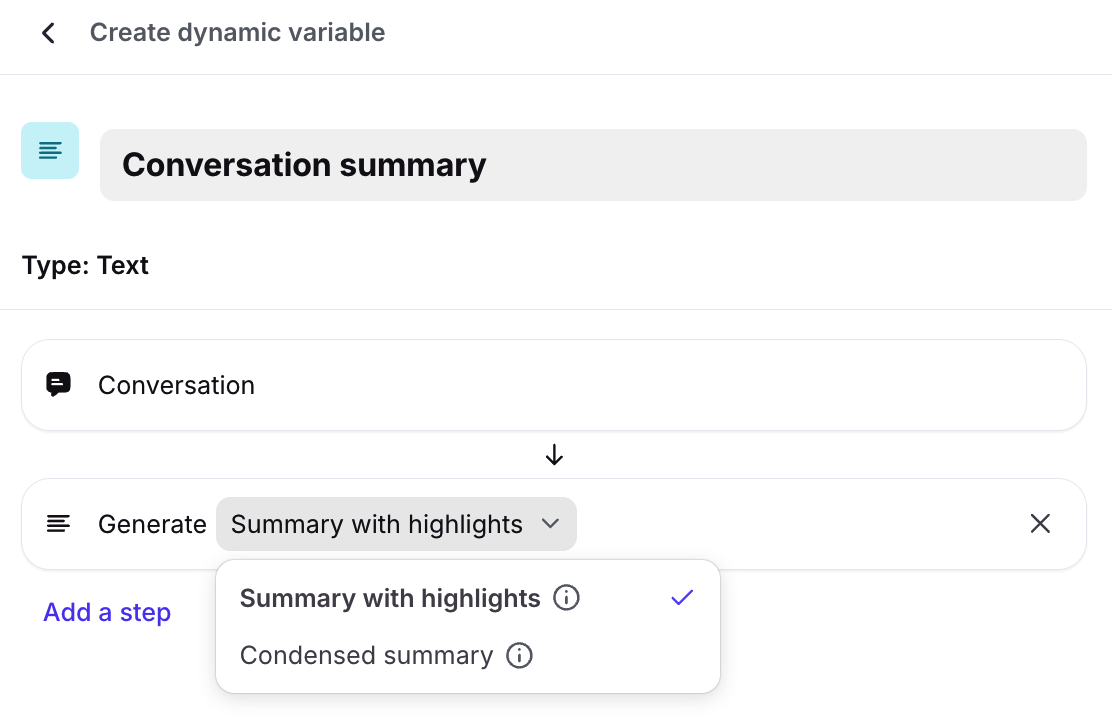
Task: Edit the Conversation summary name field
Action: pyautogui.click(x=592, y=165)
